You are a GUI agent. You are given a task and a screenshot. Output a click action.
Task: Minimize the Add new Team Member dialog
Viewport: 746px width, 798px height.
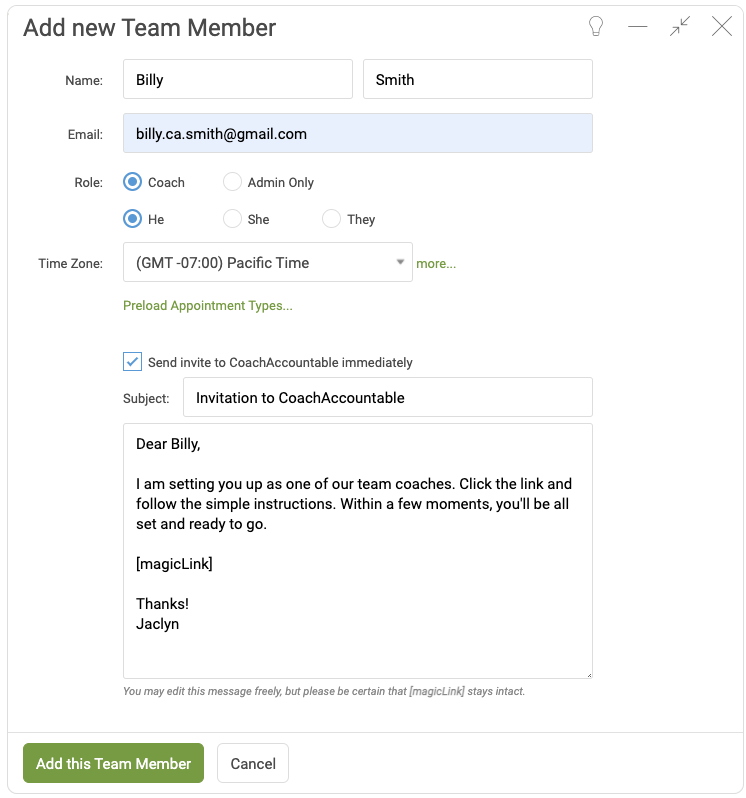point(638,26)
